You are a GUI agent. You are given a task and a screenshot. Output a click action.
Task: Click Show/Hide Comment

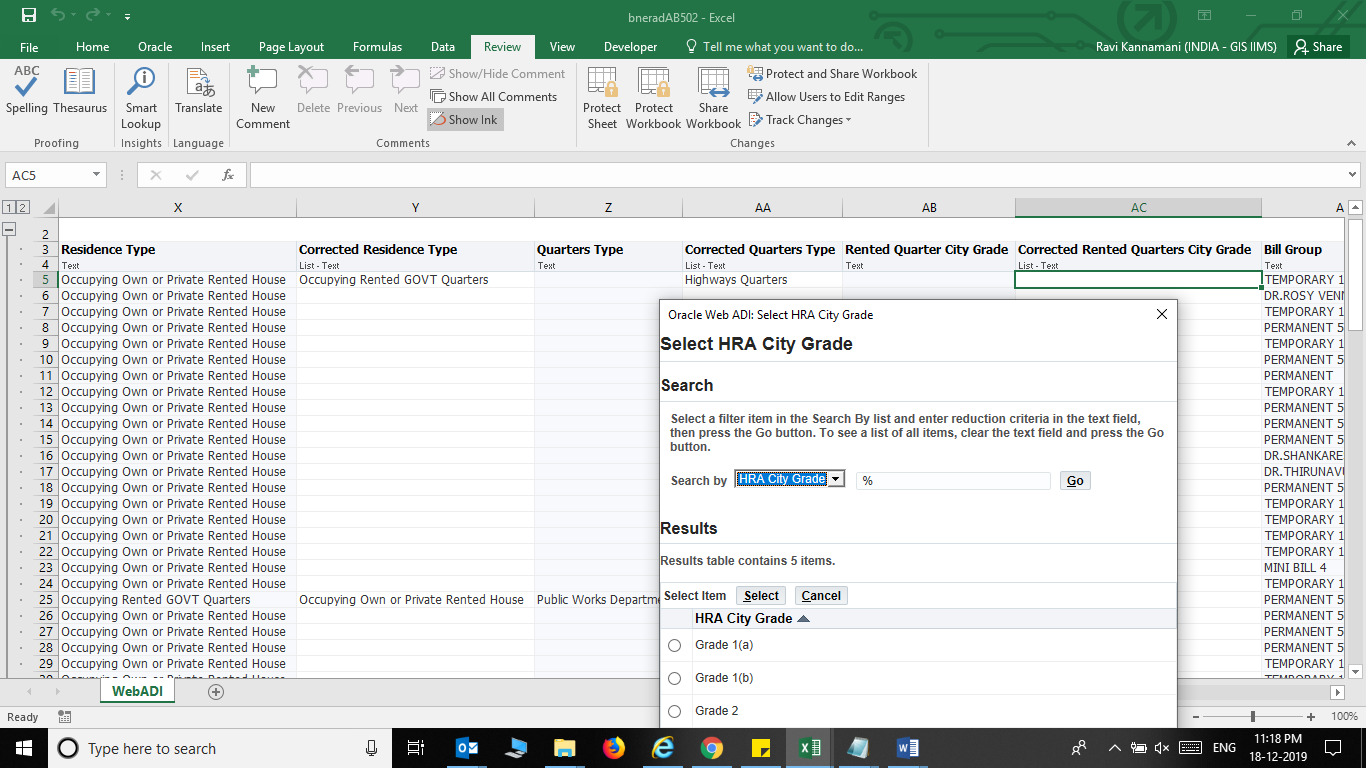(x=498, y=74)
